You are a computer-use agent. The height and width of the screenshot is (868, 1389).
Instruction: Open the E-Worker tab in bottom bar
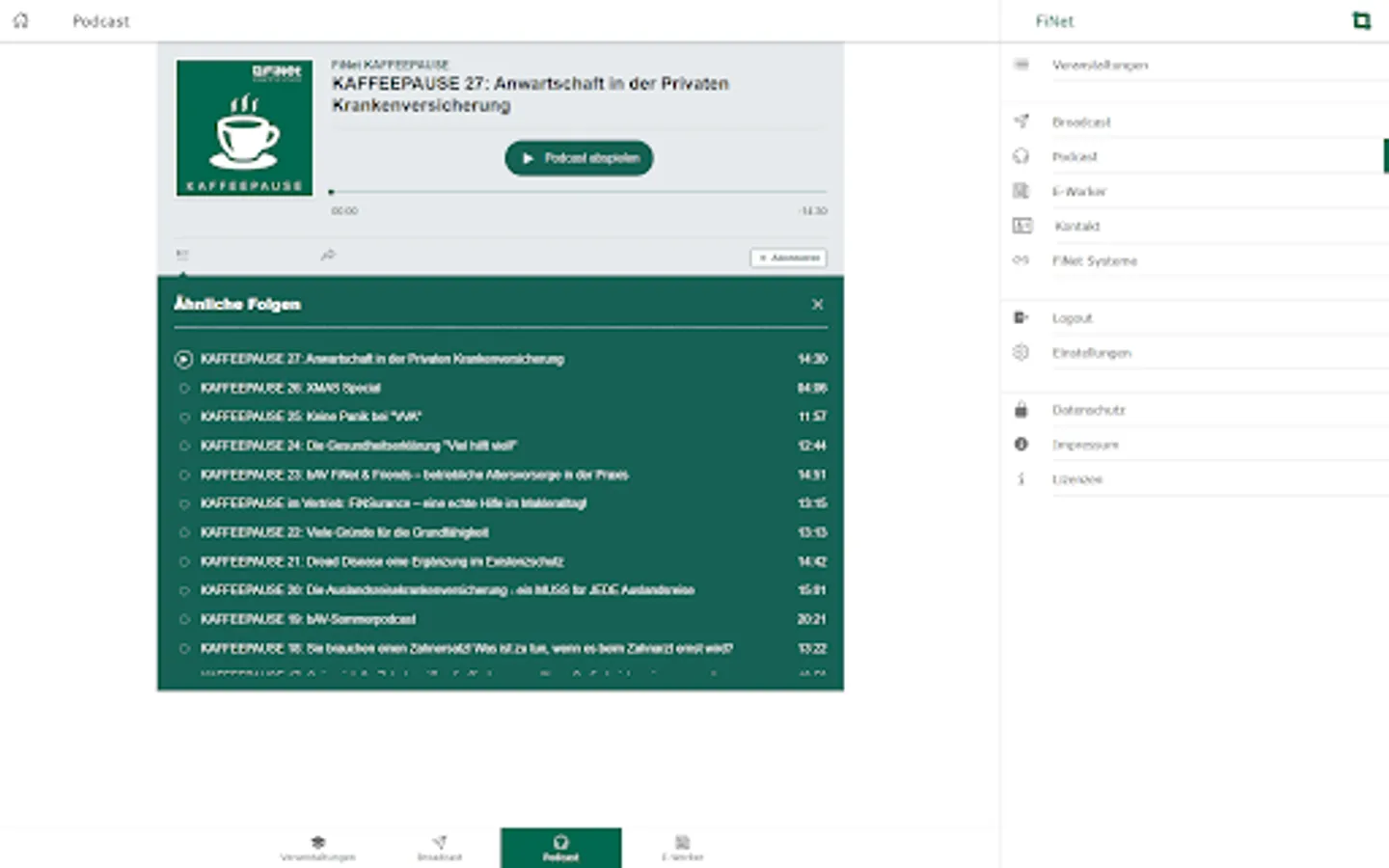[x=682, y=848]
